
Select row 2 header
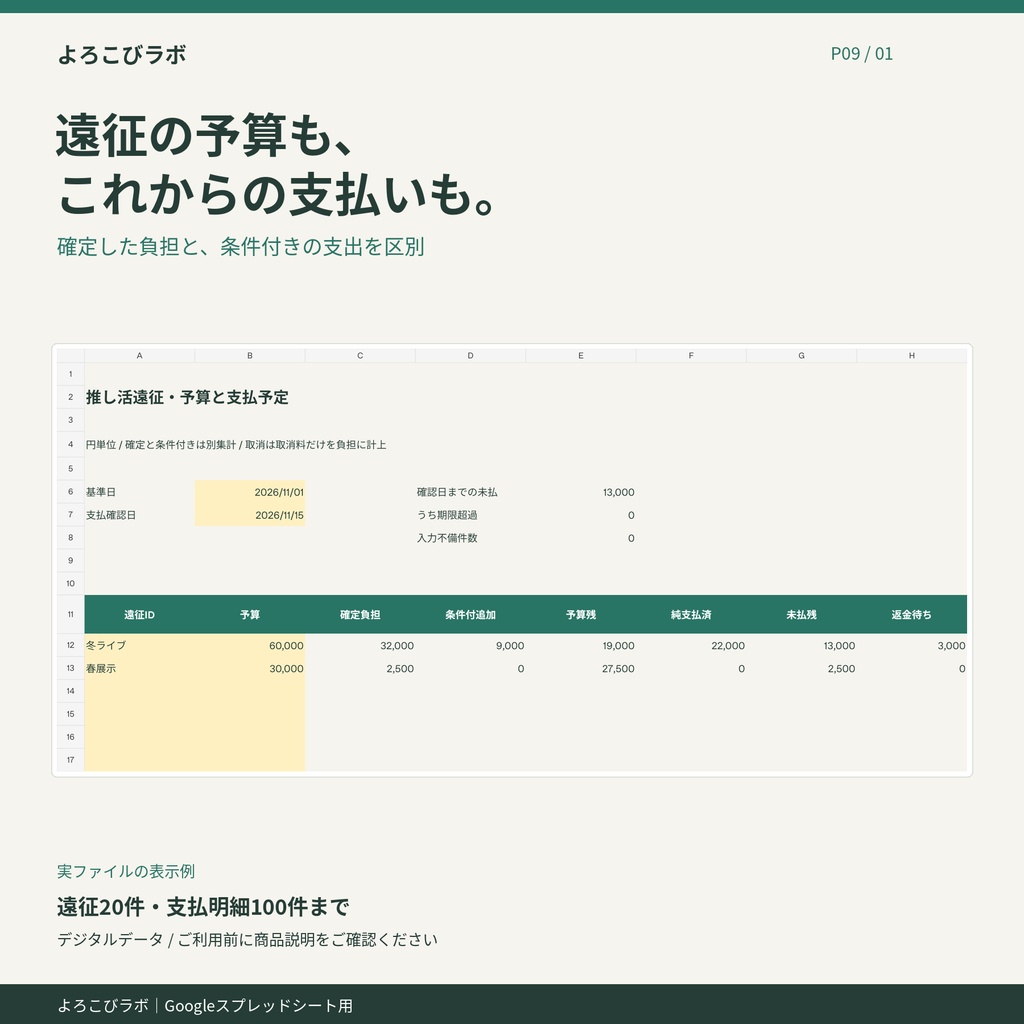[71, 397]
